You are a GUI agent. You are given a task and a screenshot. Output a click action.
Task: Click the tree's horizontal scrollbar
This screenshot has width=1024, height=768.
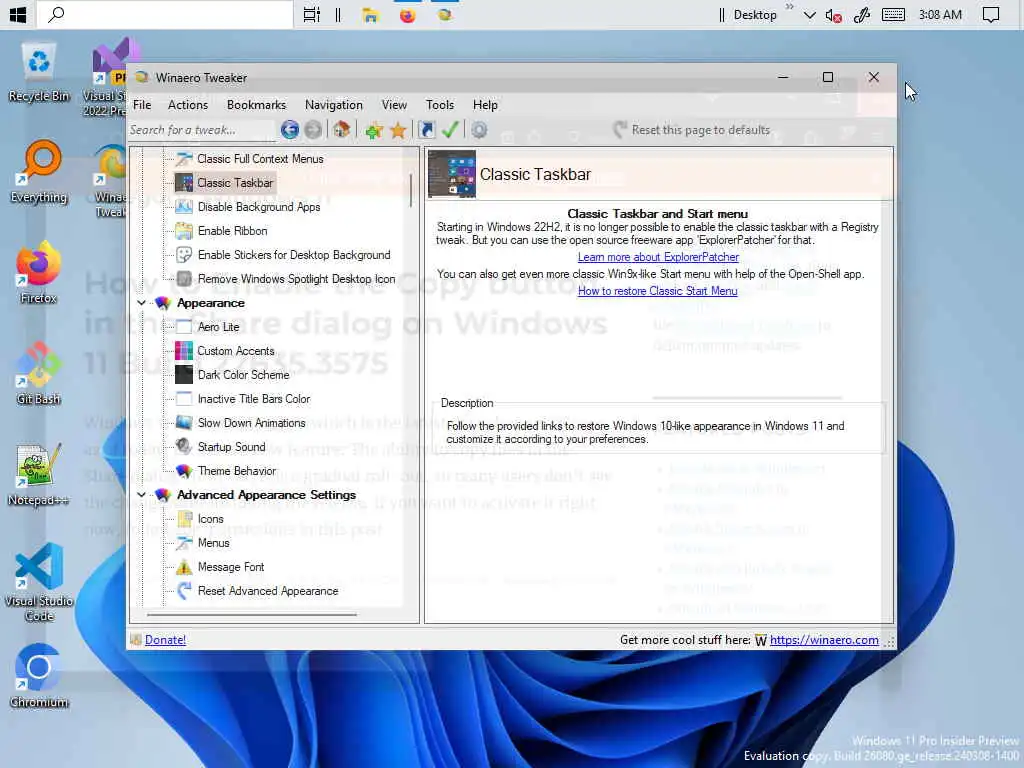click(252, 615)
